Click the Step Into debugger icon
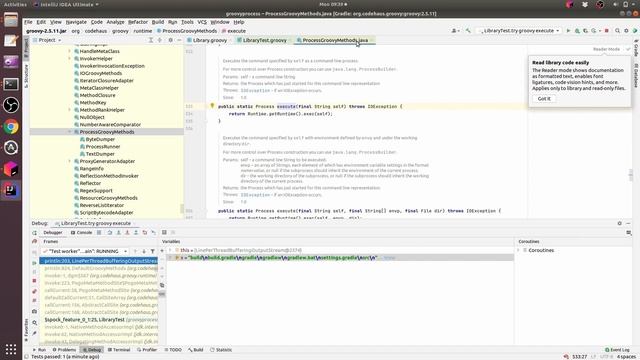 [118, 233]
